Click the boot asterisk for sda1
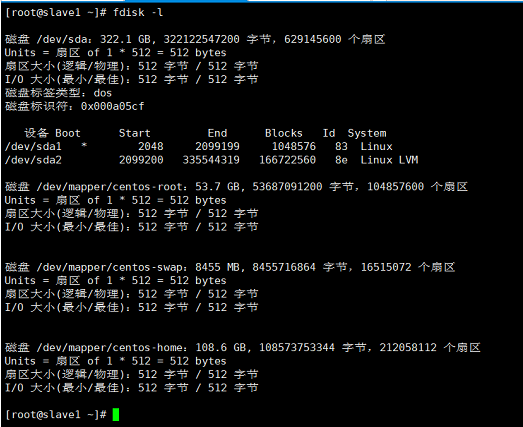Viewport: 523px width, 427px height. pyautogui.click(x=84, y=145)
